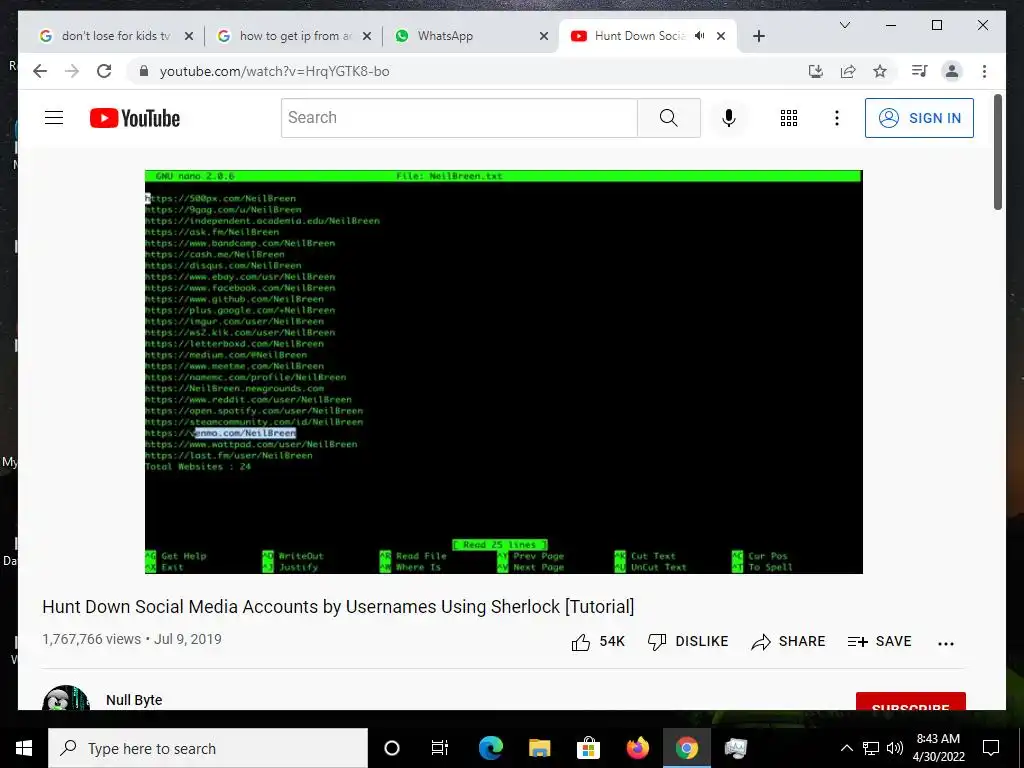The width and height of the screenshot is (1024, 768).
Task: Open Microsoft Store from taskbar
Action: (x=588, y=748)
